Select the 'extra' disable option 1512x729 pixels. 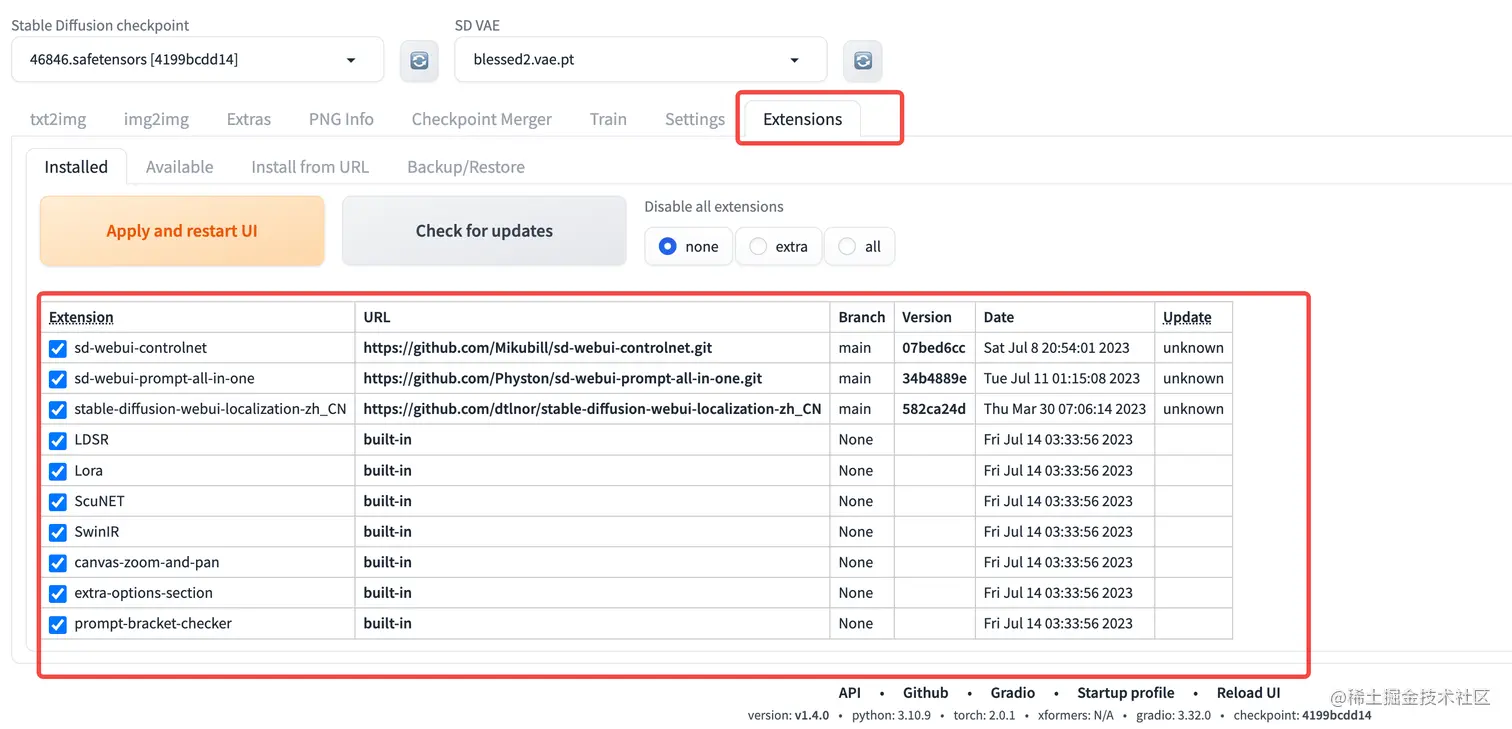779,246
